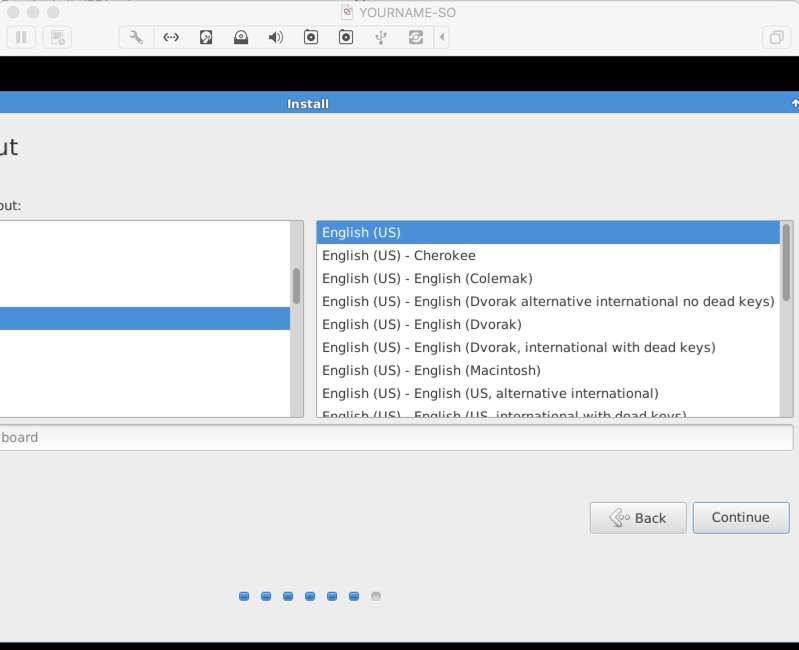Open virtual machine settings wrench
Image resolution: width=799 pixels, height=650 pixels.
click(136, 37)
